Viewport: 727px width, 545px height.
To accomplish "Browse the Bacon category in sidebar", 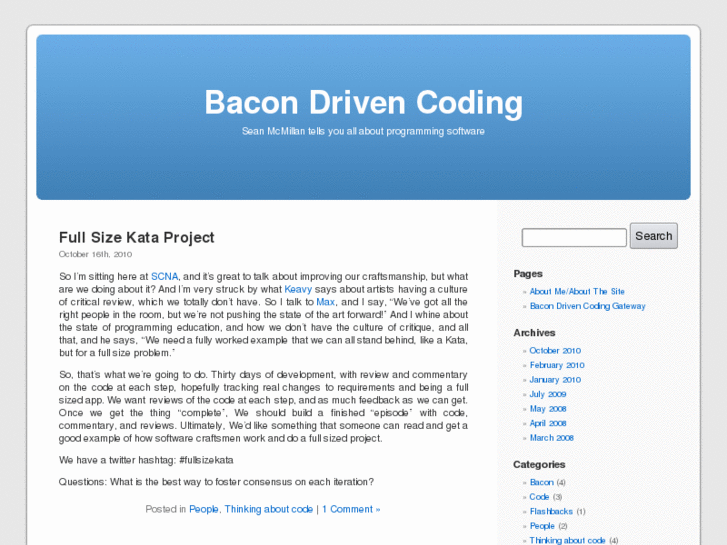I will (x=542, y=482).
